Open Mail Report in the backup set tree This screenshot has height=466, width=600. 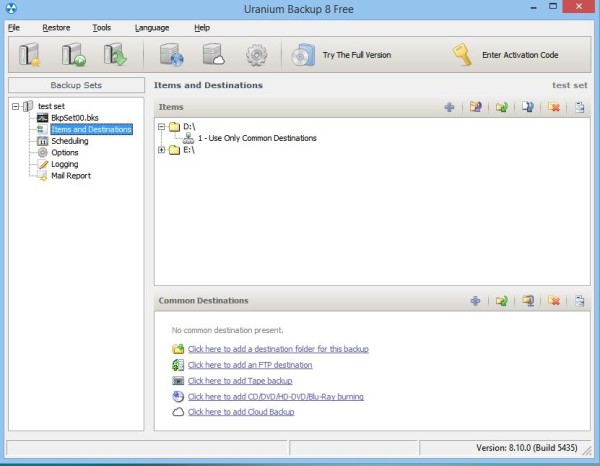click(x=71, y=176)
